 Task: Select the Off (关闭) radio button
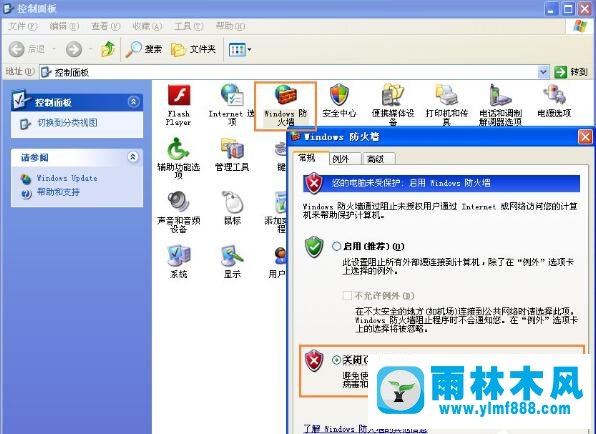(x=336, y=360)
